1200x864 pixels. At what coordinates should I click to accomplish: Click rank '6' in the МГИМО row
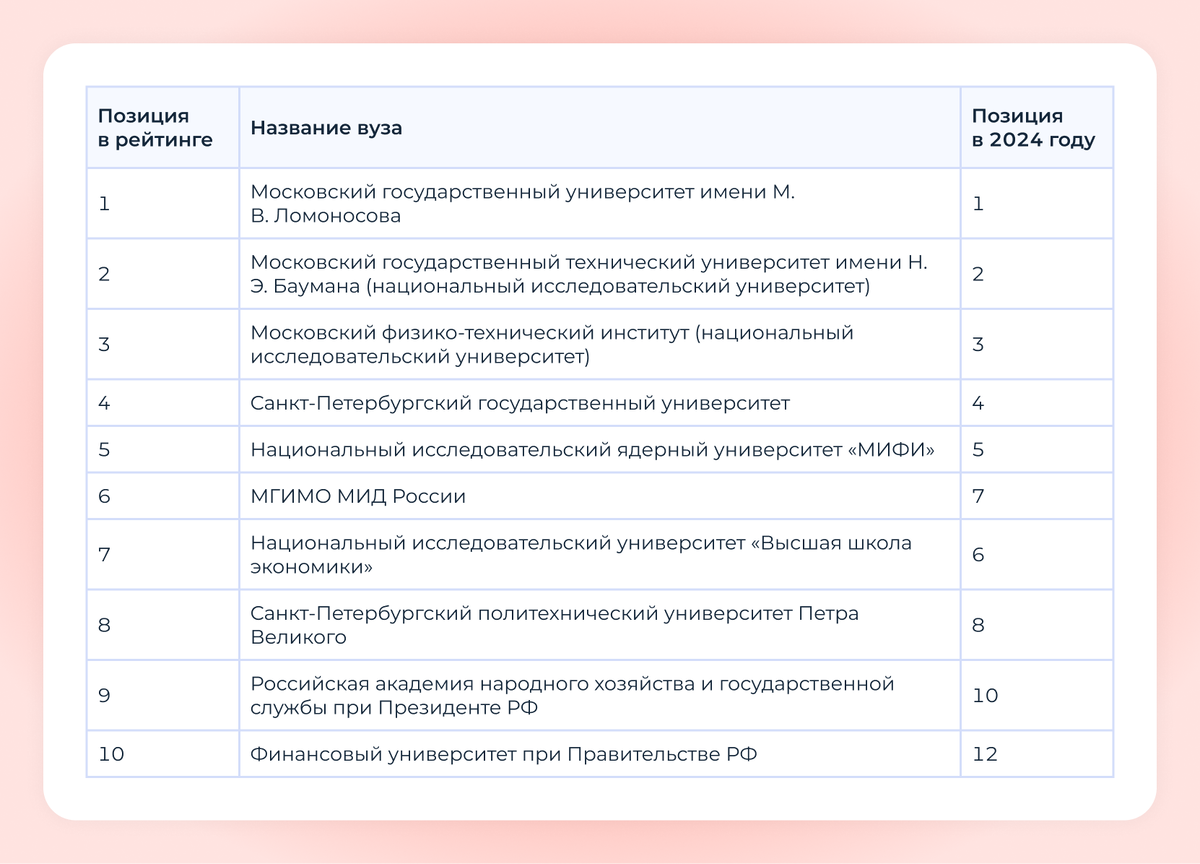104,496
